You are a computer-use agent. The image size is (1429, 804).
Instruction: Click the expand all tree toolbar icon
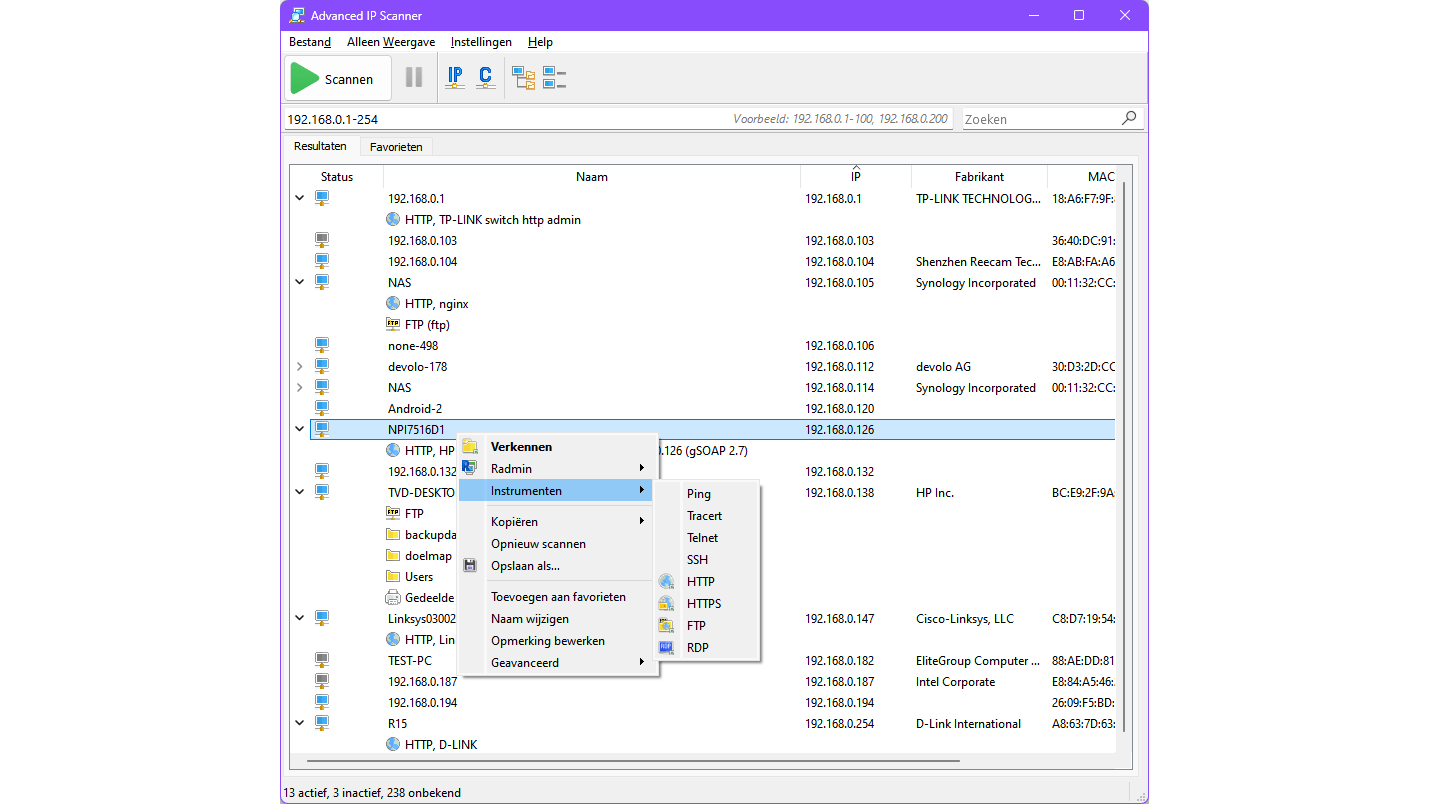(x=523, y=78)
